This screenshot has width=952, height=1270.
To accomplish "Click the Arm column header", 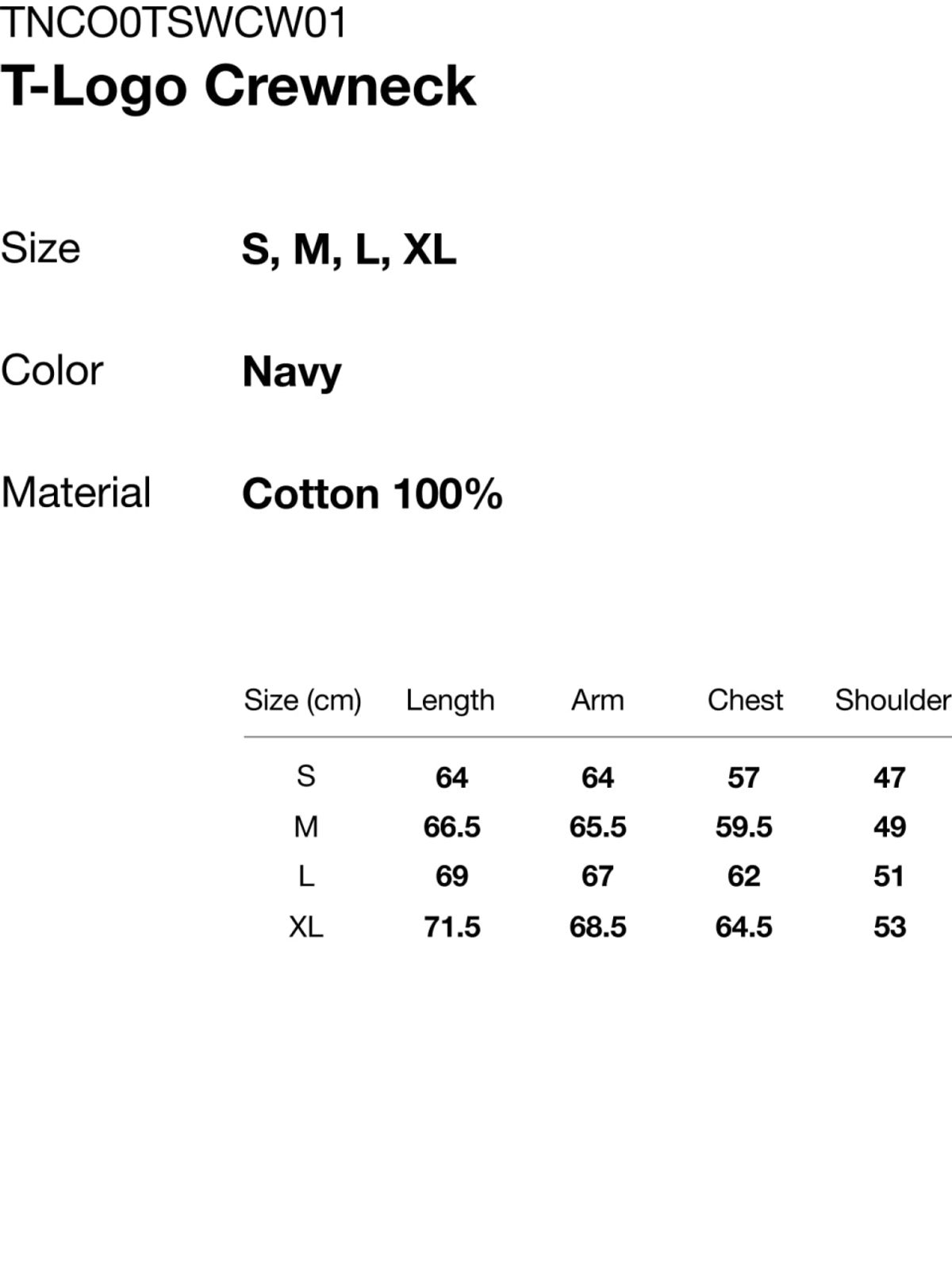I will coord(597,700).
